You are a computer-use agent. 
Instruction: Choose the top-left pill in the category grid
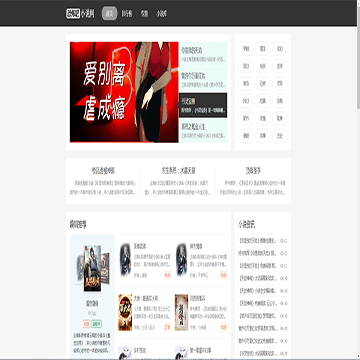click(246, 49)
